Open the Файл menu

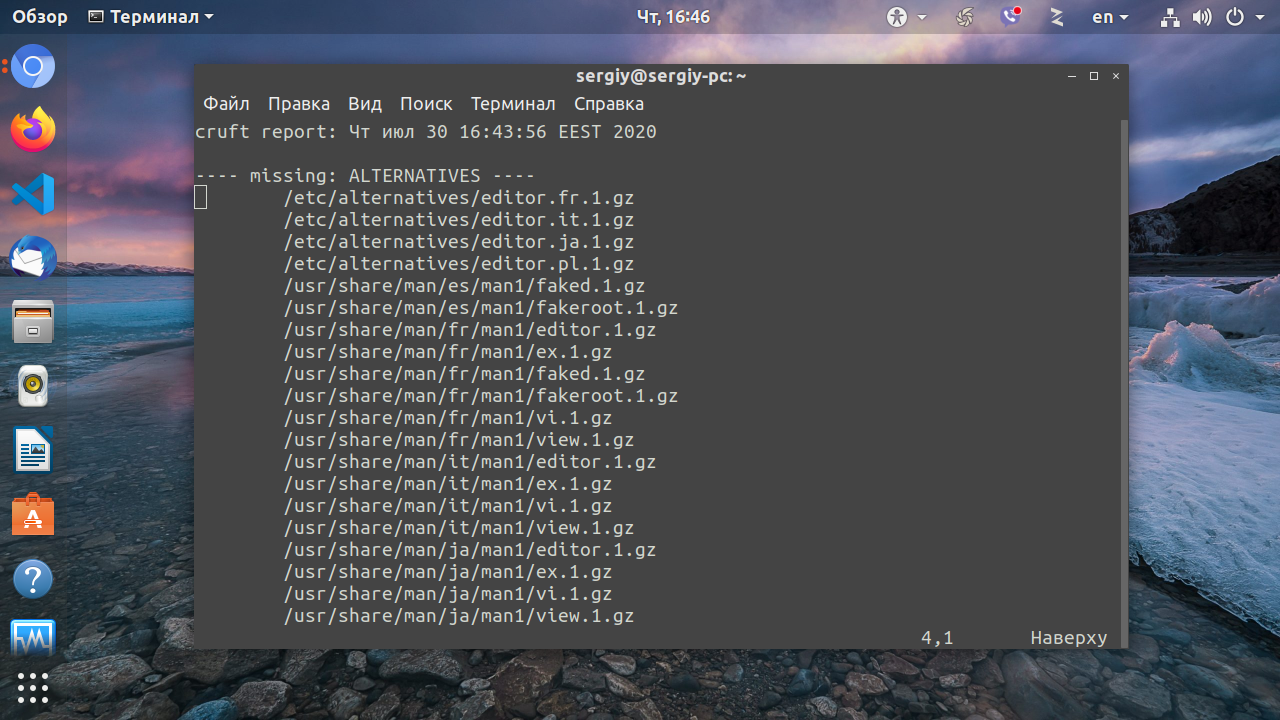click(227, 104)
